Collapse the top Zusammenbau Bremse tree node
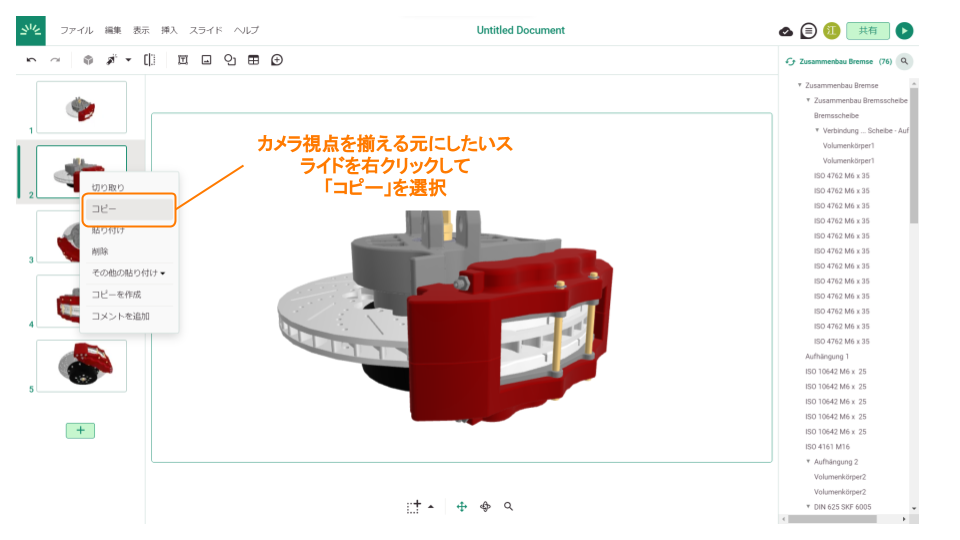Viewport: 960px width, 540px height. point(800,85)
